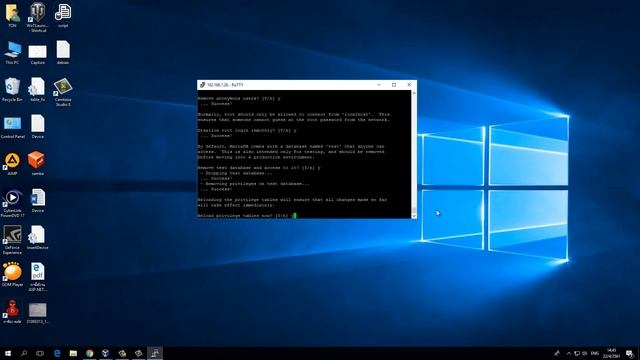Show hidden system tray icons chevron
Viewport: 640px width, 360px height.
click(x=569, y=353)
